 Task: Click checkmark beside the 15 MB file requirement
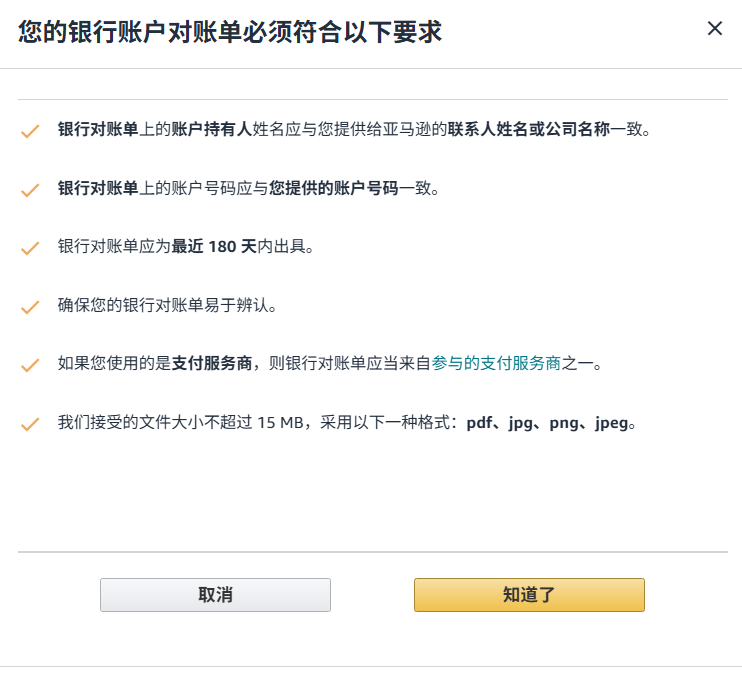[30, 424]
